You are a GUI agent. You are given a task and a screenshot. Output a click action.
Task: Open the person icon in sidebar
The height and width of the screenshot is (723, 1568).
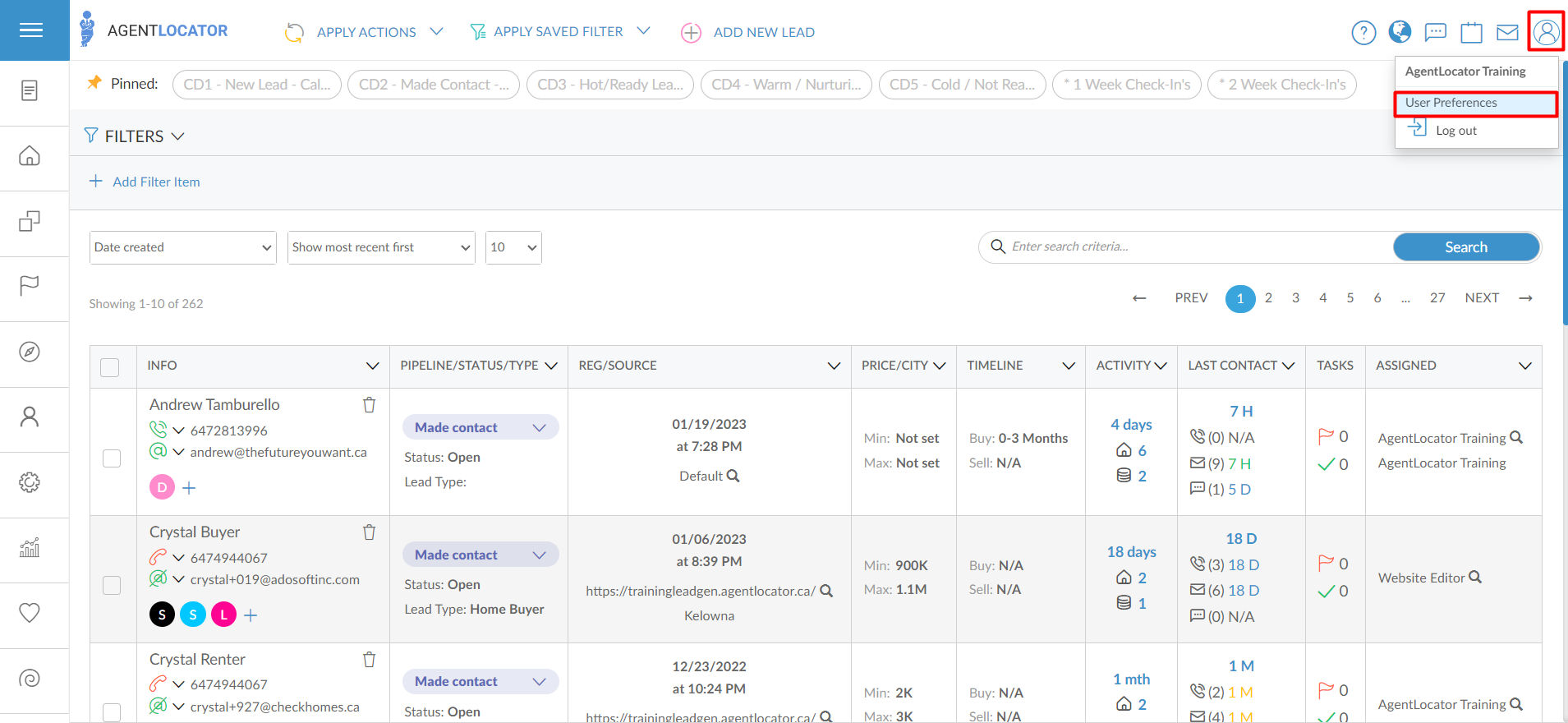click(30, 417)
